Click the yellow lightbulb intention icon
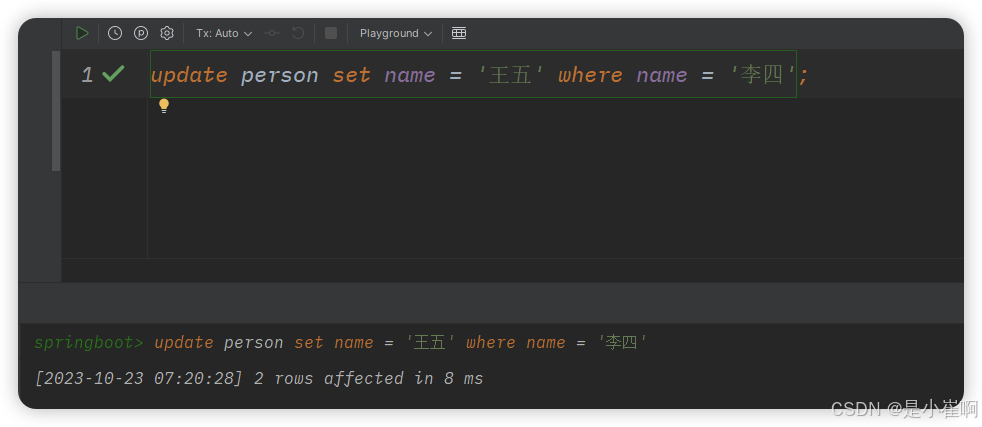The width and height of the screenshot is (982, 427). point(164,106)
